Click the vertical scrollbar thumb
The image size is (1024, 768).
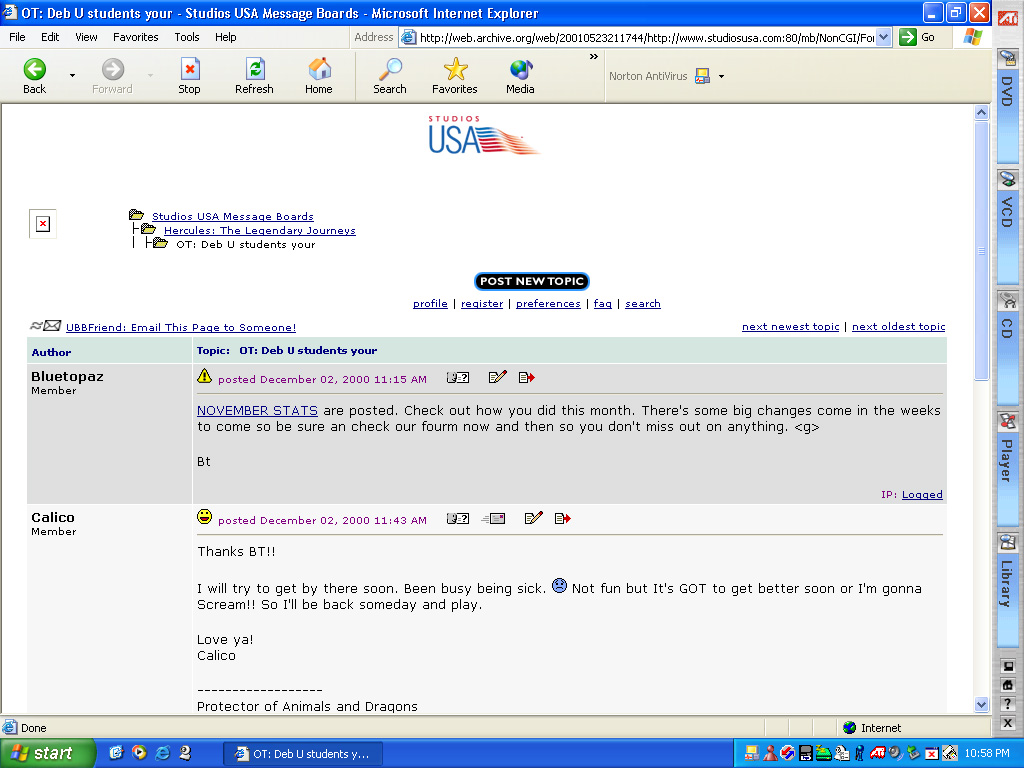pyautogui.click(x=982, y=250)
